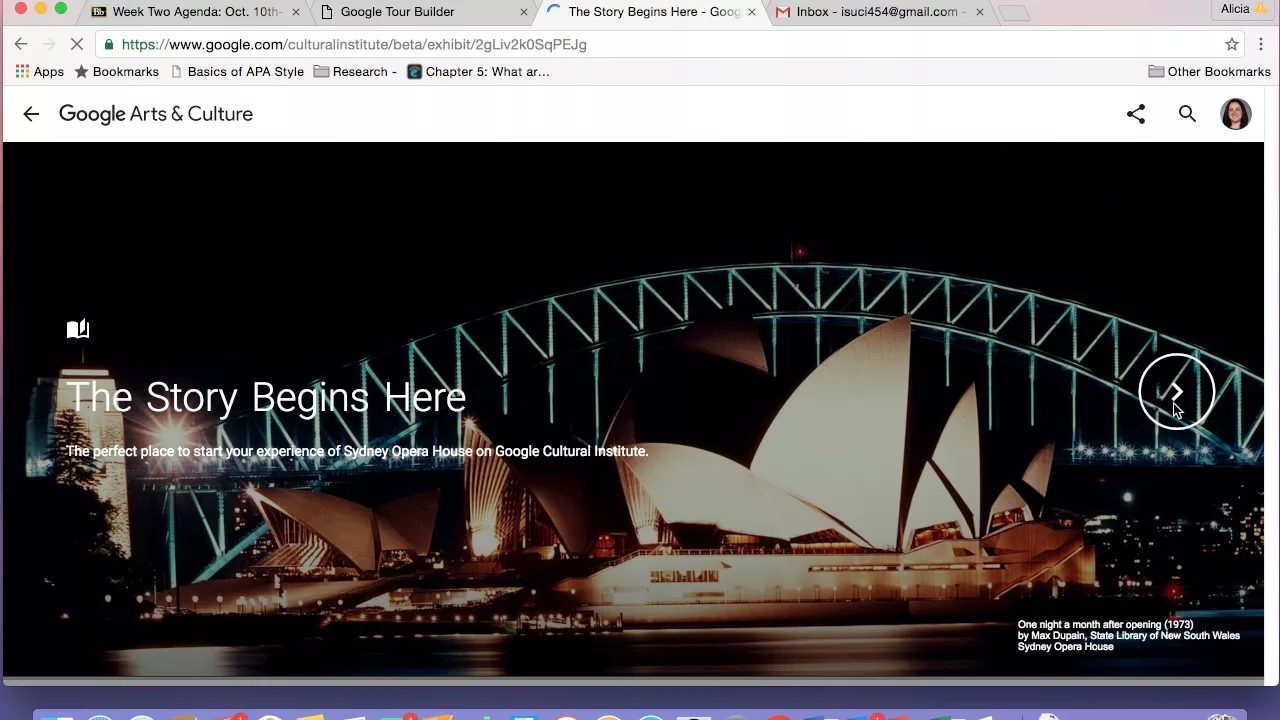Click the exhibit subtitle about Sydney Opera House
This screenshot has height=720, width=1280.
357,452
